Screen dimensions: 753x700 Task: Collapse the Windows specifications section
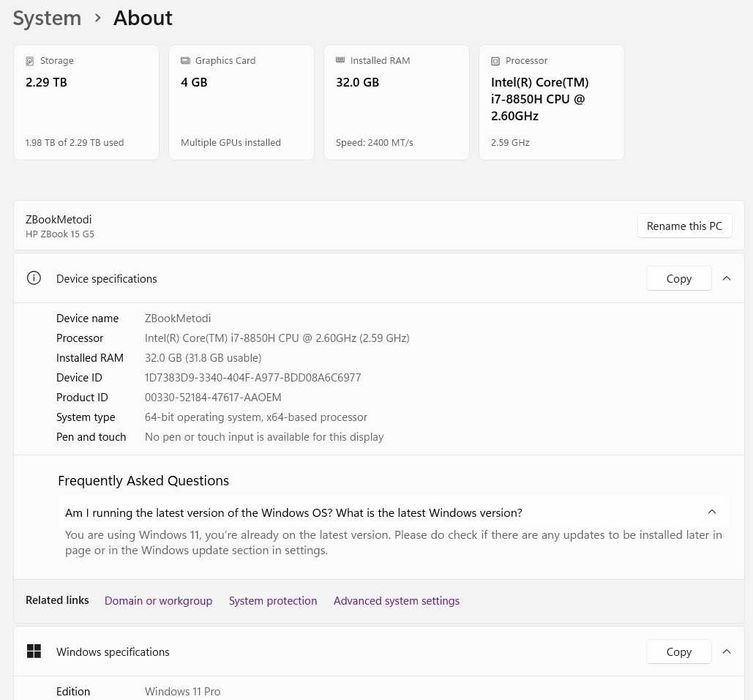click(x=727, y=652)
